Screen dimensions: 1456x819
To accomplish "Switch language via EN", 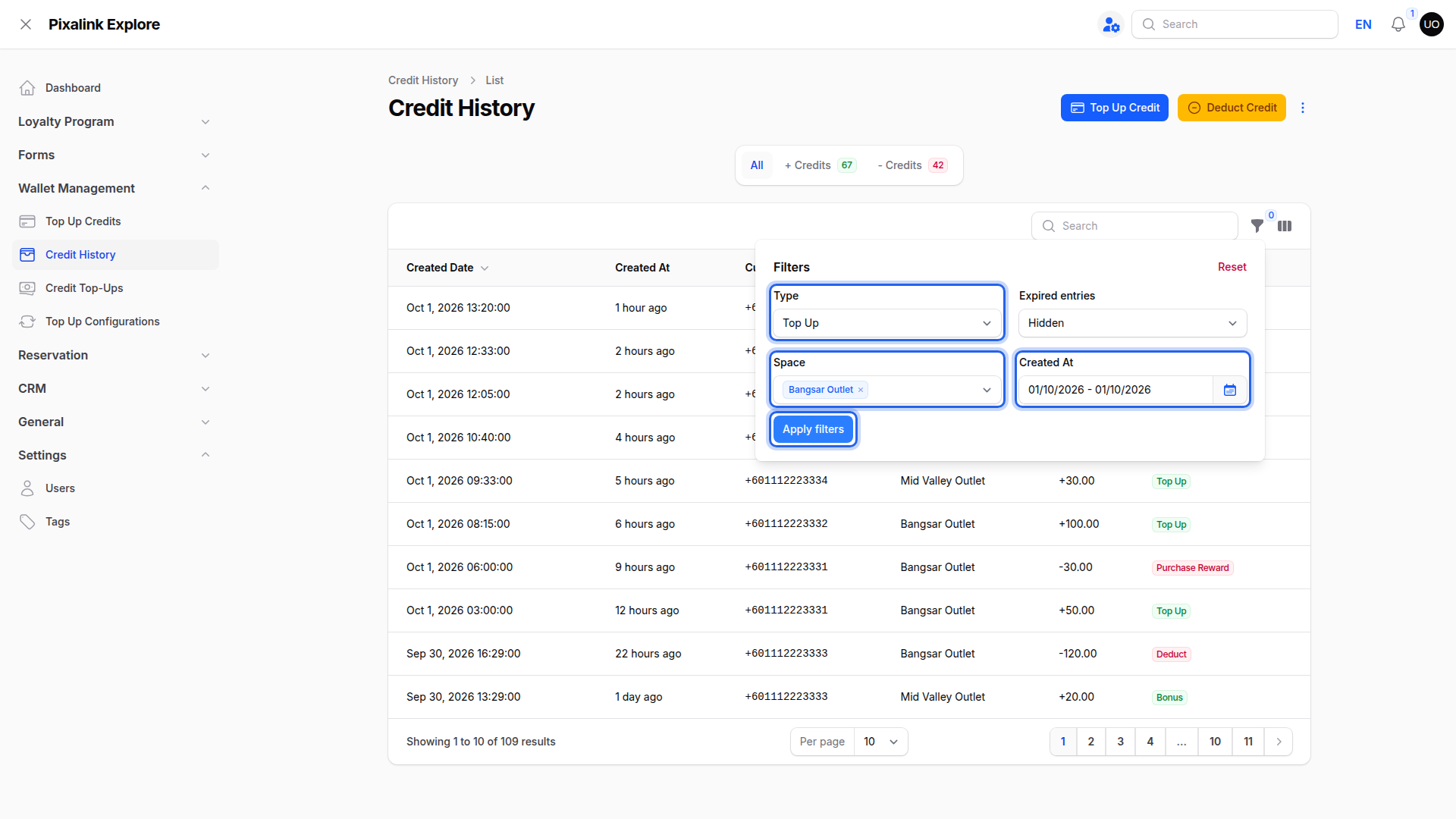I will pos(1363,24).
